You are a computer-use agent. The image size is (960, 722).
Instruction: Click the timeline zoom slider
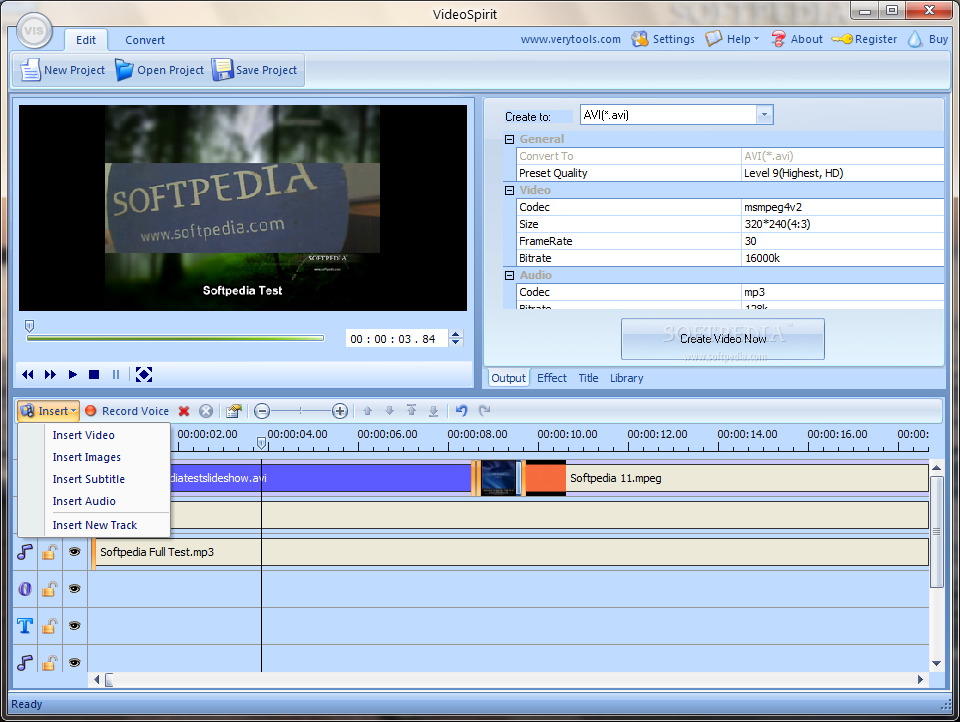301,411
